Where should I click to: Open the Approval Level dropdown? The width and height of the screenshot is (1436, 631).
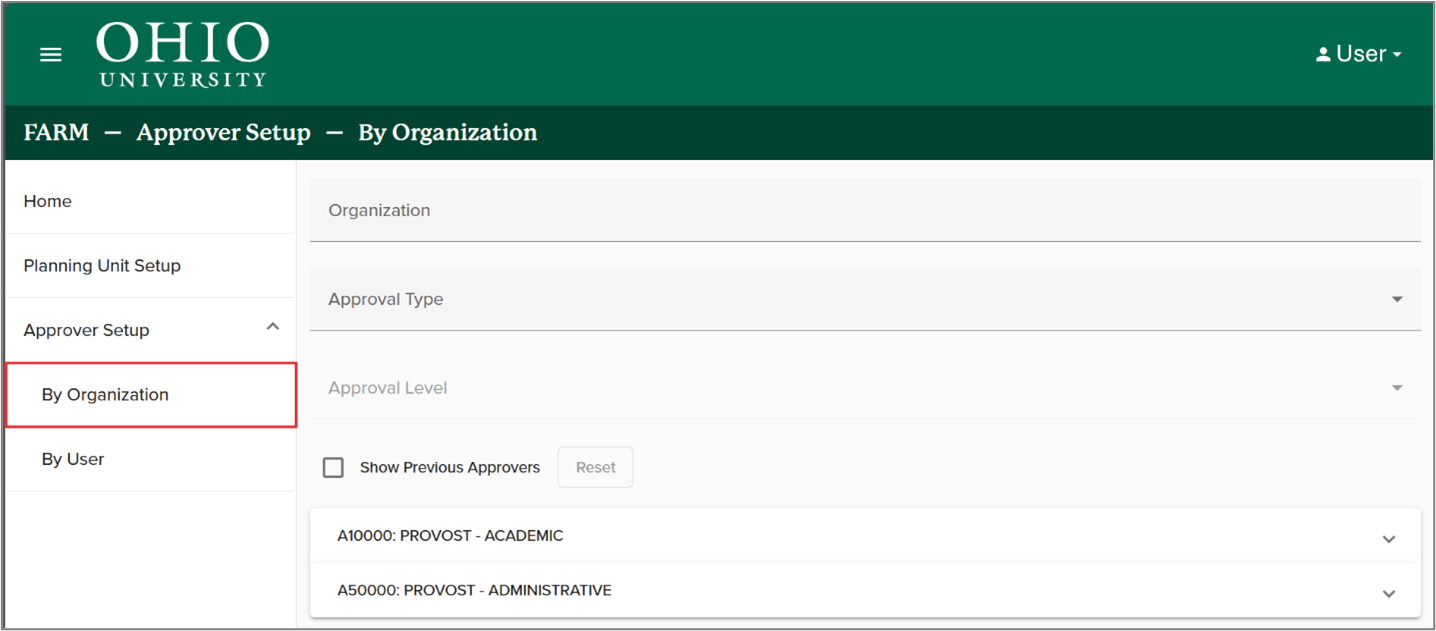click(x=864, y=388)
